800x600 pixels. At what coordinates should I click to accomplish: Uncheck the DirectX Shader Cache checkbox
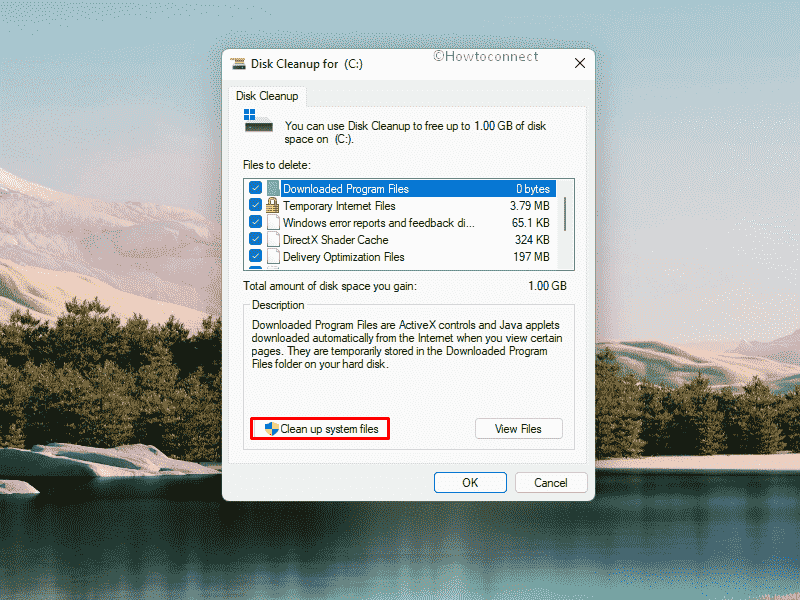256,239
